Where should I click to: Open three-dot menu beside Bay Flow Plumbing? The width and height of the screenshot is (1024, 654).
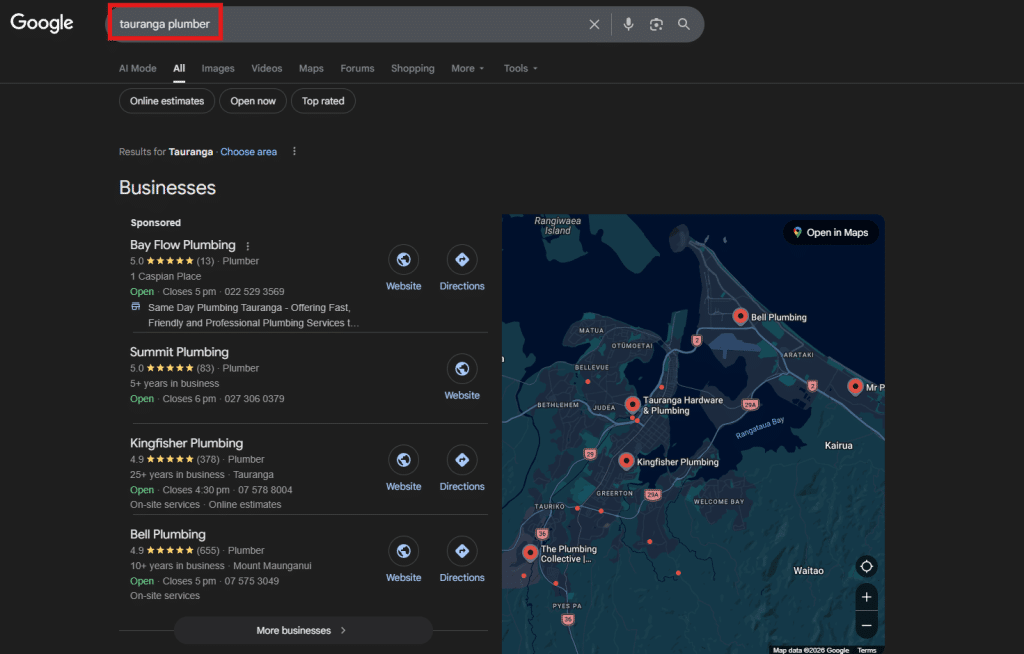[x=248, y=246]
